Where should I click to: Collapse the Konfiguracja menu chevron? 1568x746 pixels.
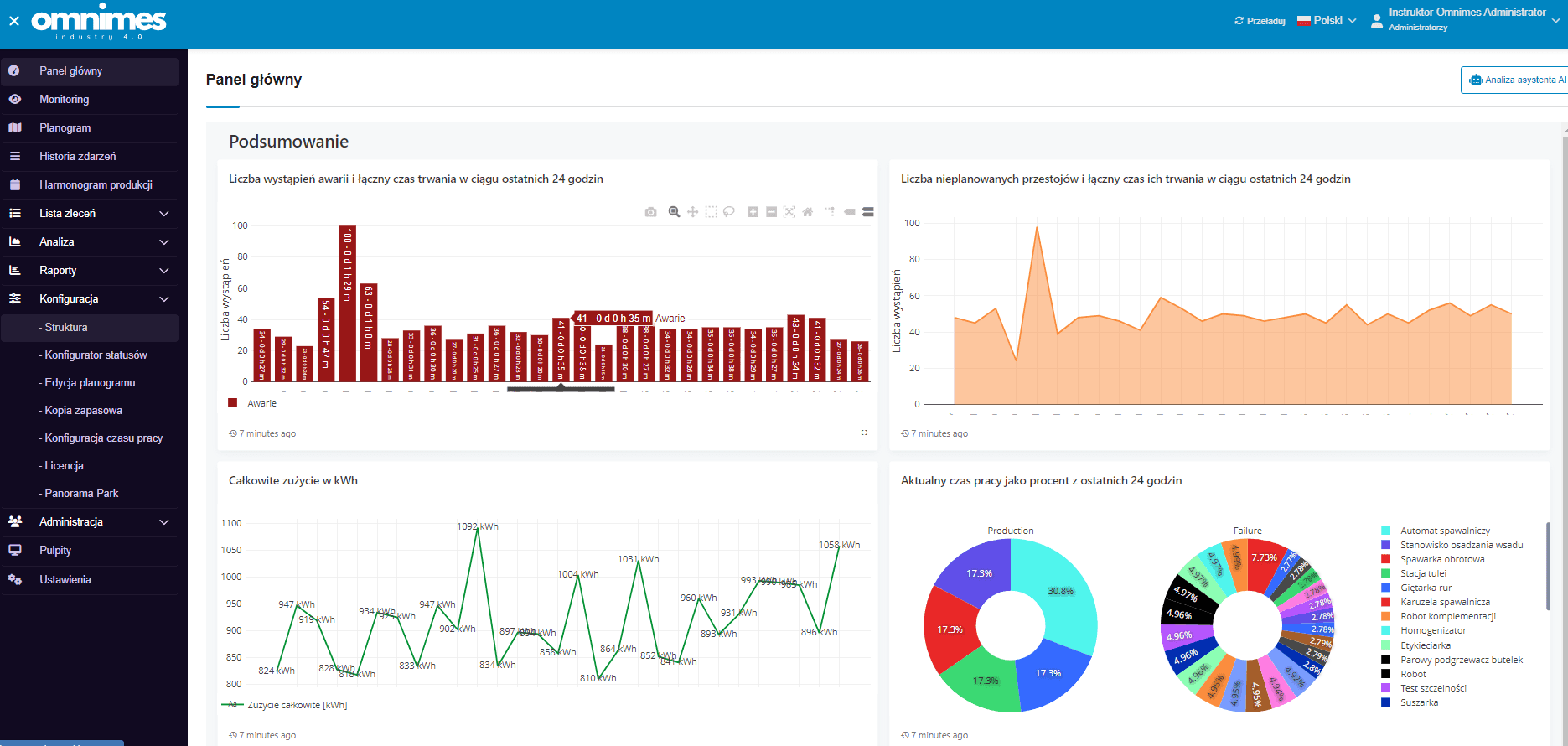click(x=164, y=299)
